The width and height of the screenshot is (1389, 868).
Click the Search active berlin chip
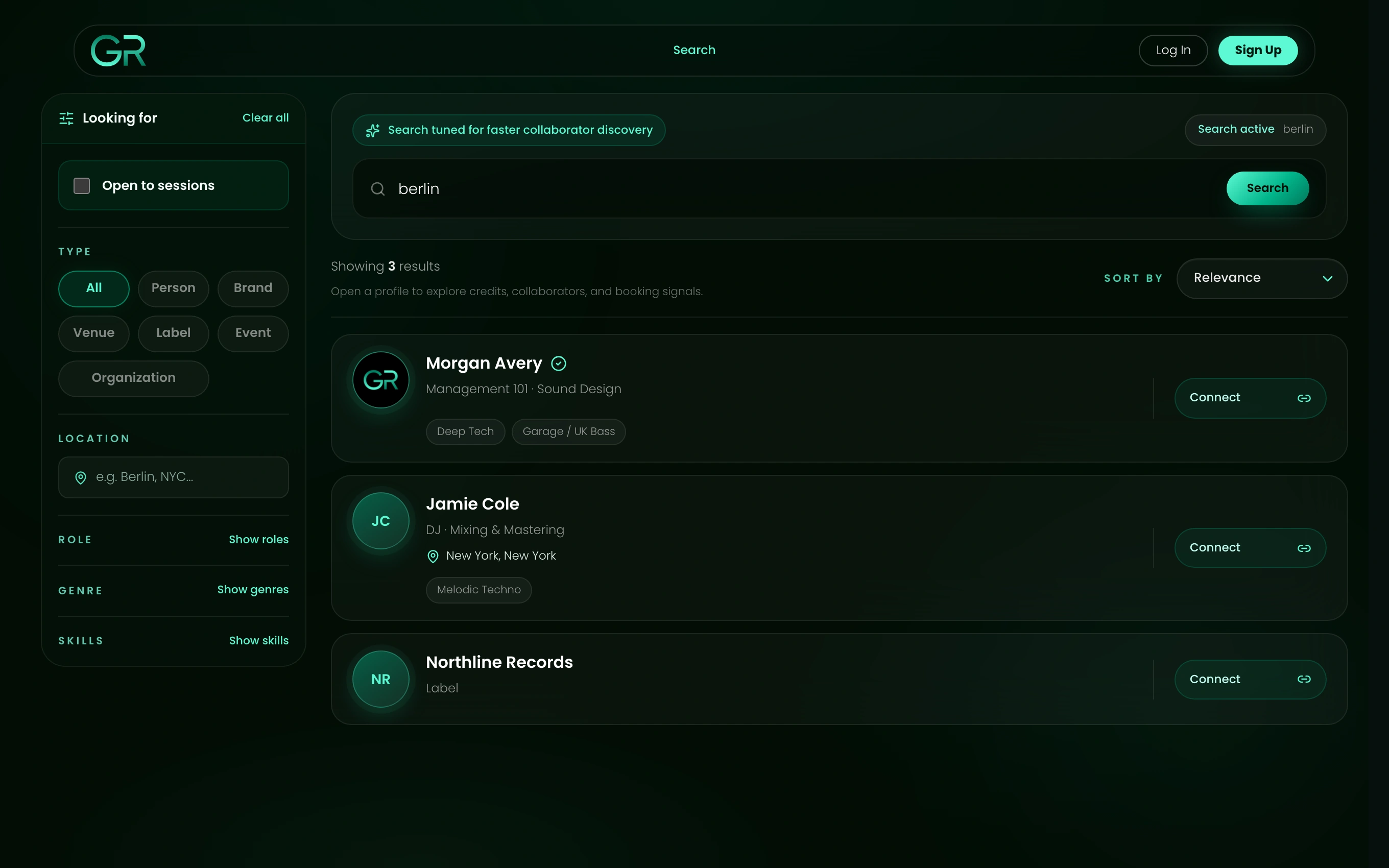(x=1255, y=130)
